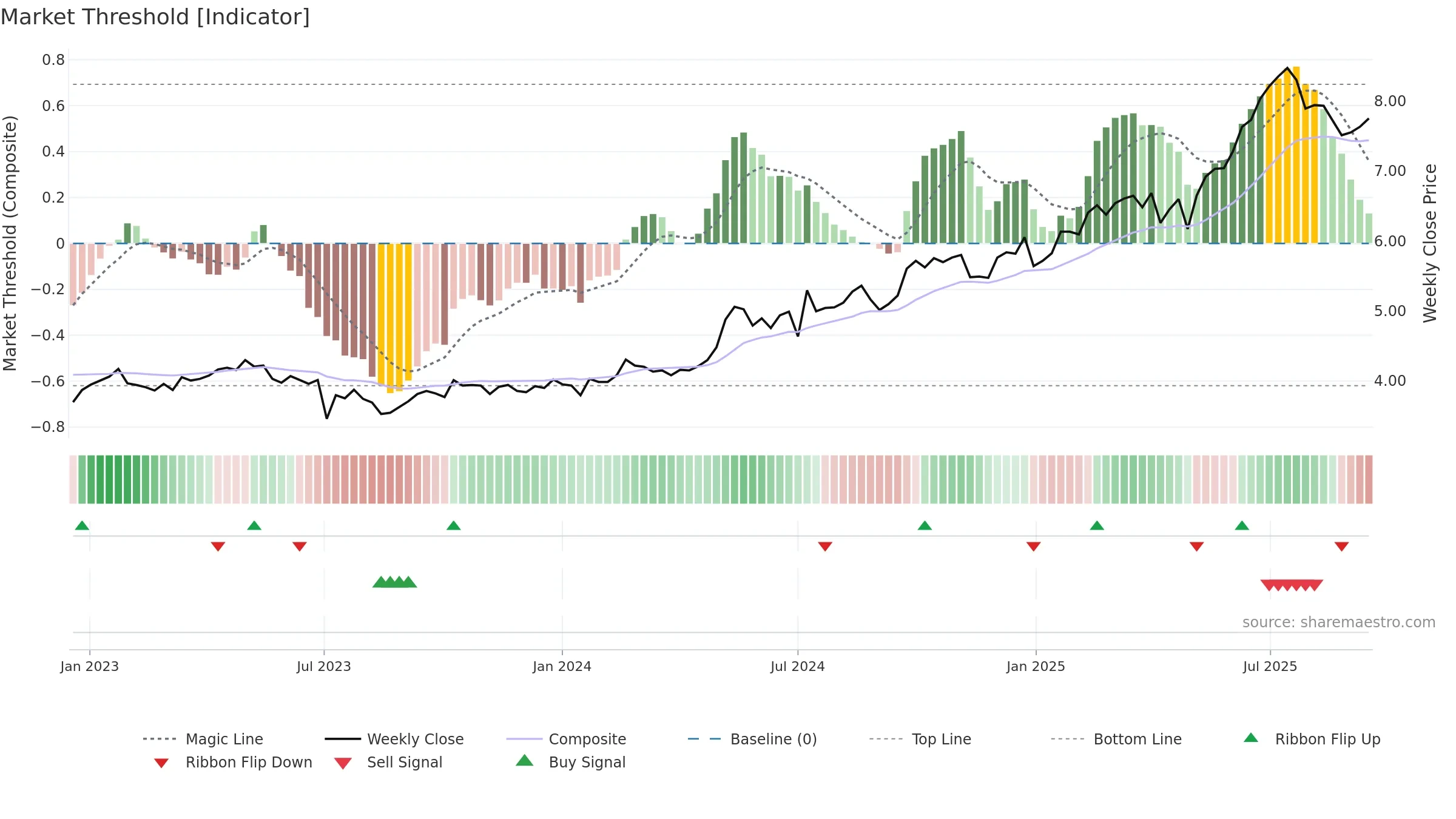
Task: Click the −0.8 tick on left axis
Action: pyautogui.click(x=48, y=427)
